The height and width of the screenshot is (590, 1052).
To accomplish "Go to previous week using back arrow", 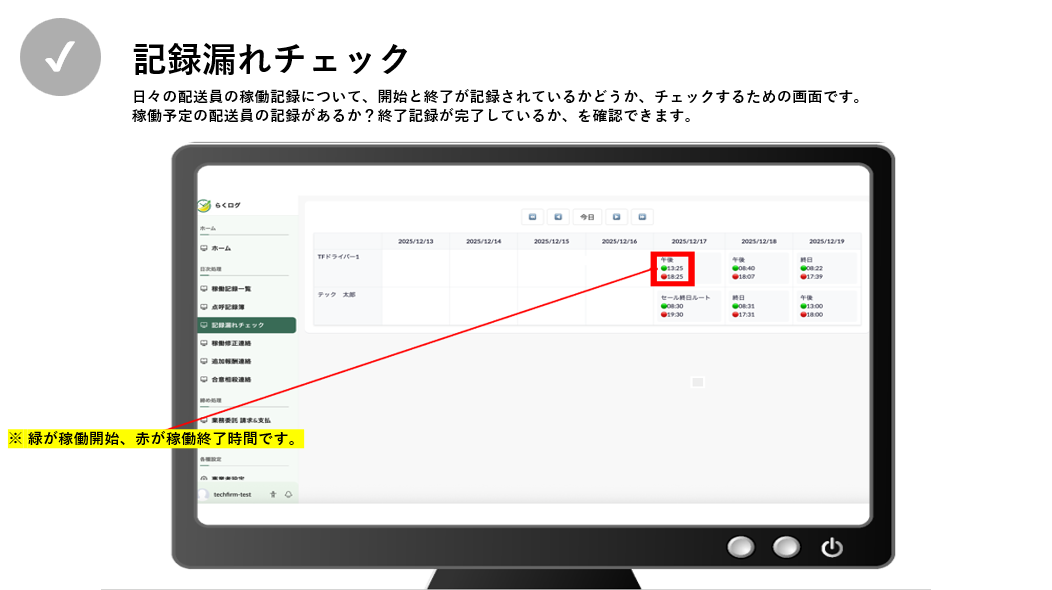I will click(559, 216).
